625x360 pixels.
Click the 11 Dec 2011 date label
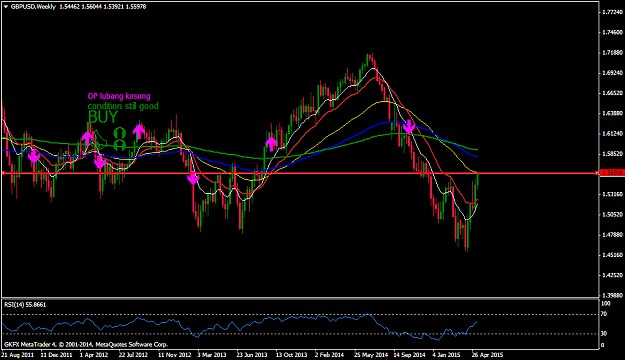[57, 355]
